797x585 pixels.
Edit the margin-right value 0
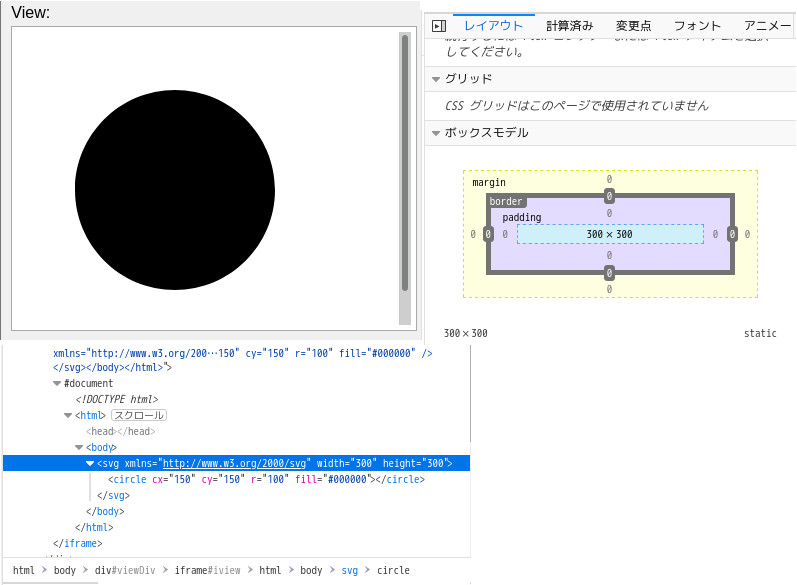(x=748, y=234)
